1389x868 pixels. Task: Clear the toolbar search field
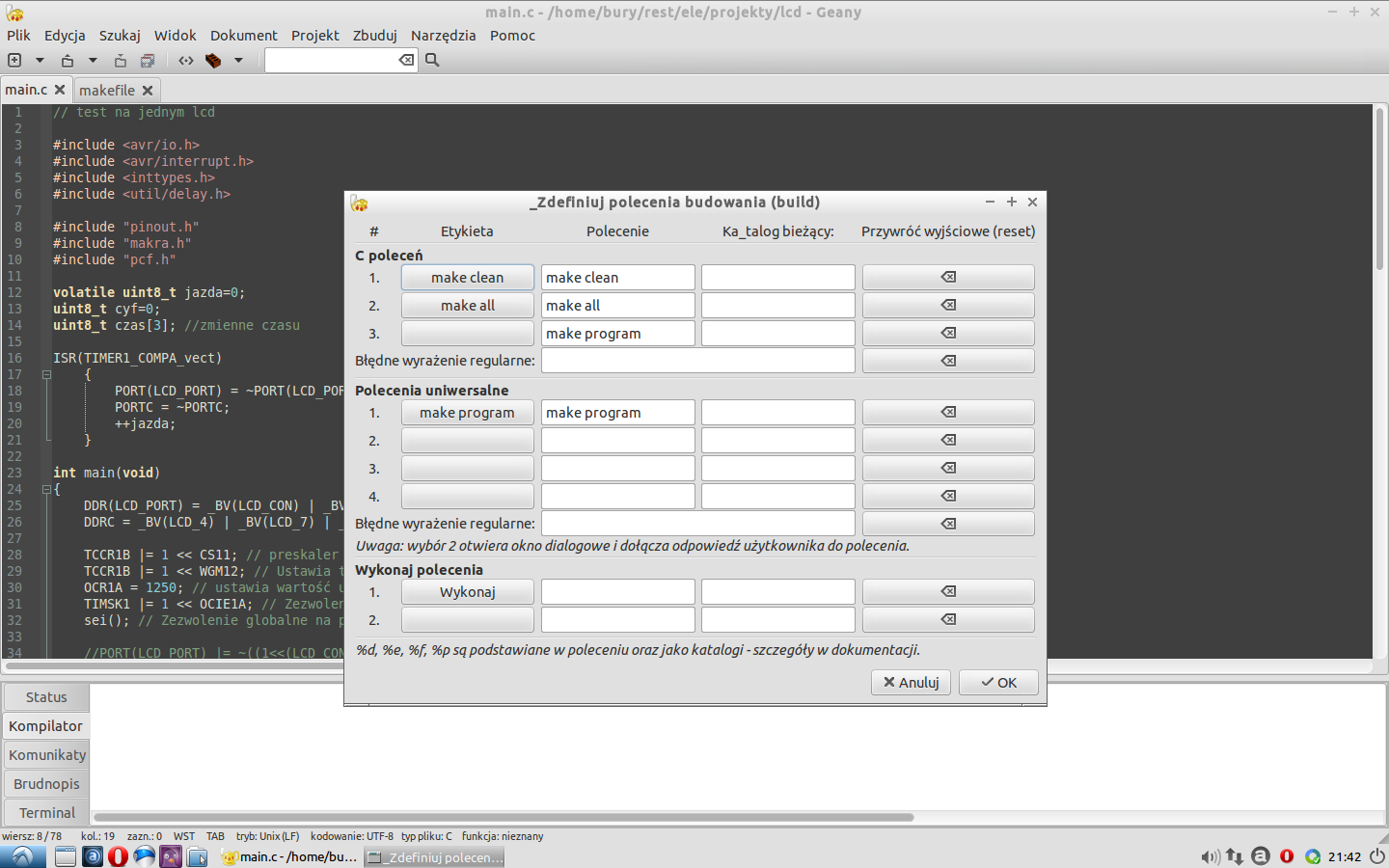406,60
